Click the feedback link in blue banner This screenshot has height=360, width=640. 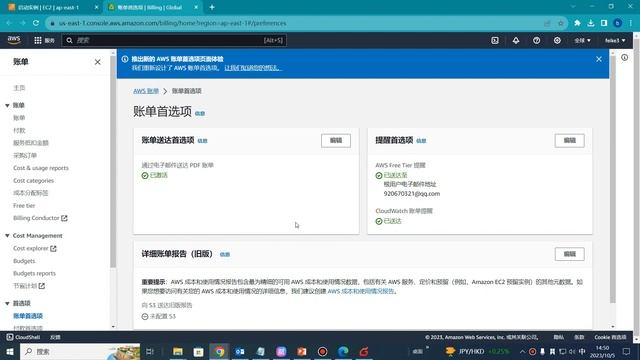[253, 68]
